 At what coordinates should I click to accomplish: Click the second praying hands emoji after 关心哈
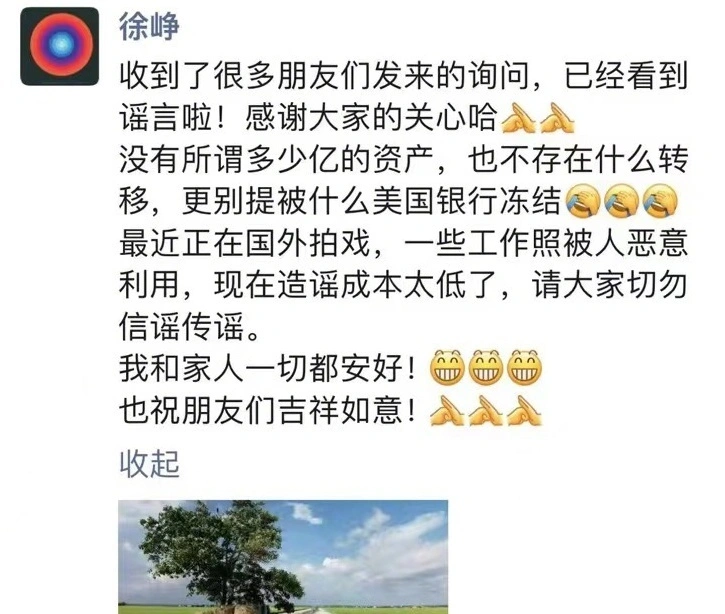[557, 118]
